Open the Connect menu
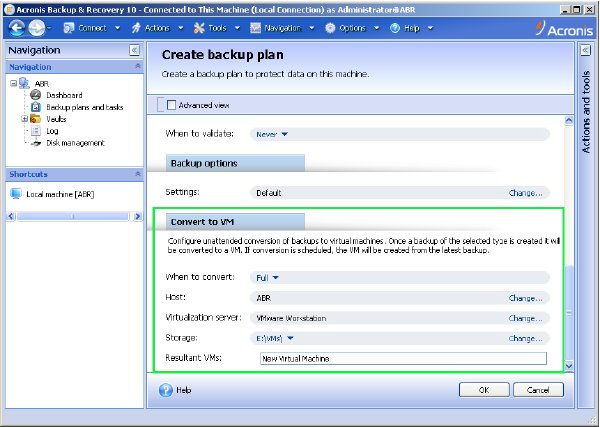The image size is (600, 427). pyautogui.click(x=92, y=28)
